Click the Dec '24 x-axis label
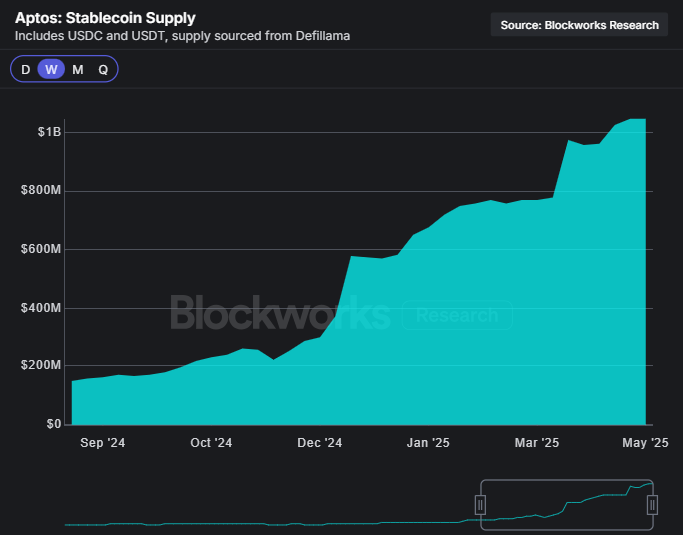This screenshot has width=683, height=535. click(x=320, y=443)
